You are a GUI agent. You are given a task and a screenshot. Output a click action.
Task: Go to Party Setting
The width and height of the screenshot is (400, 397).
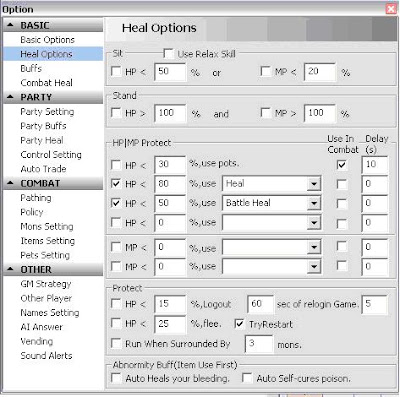[x=47, y=111]
